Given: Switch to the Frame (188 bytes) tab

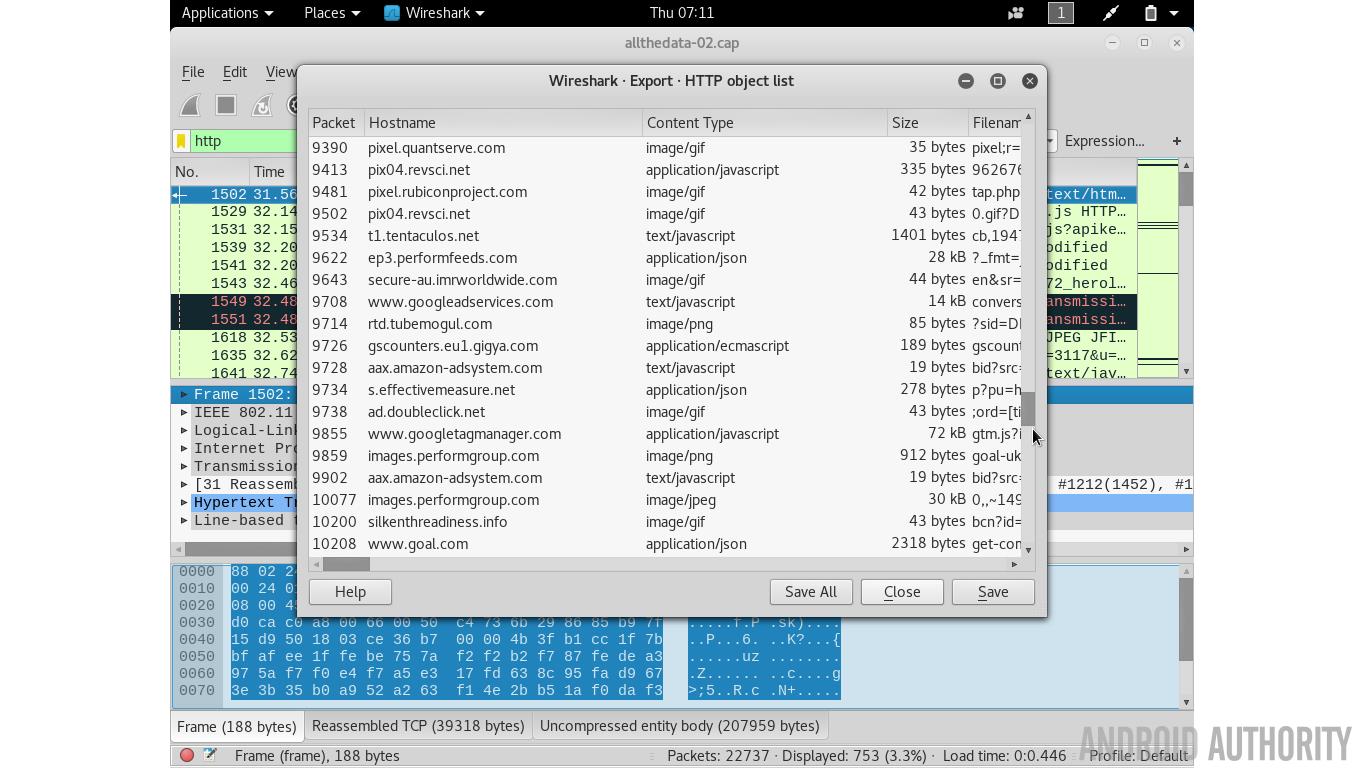Looking at the screenshot, I should coord(237,727).
